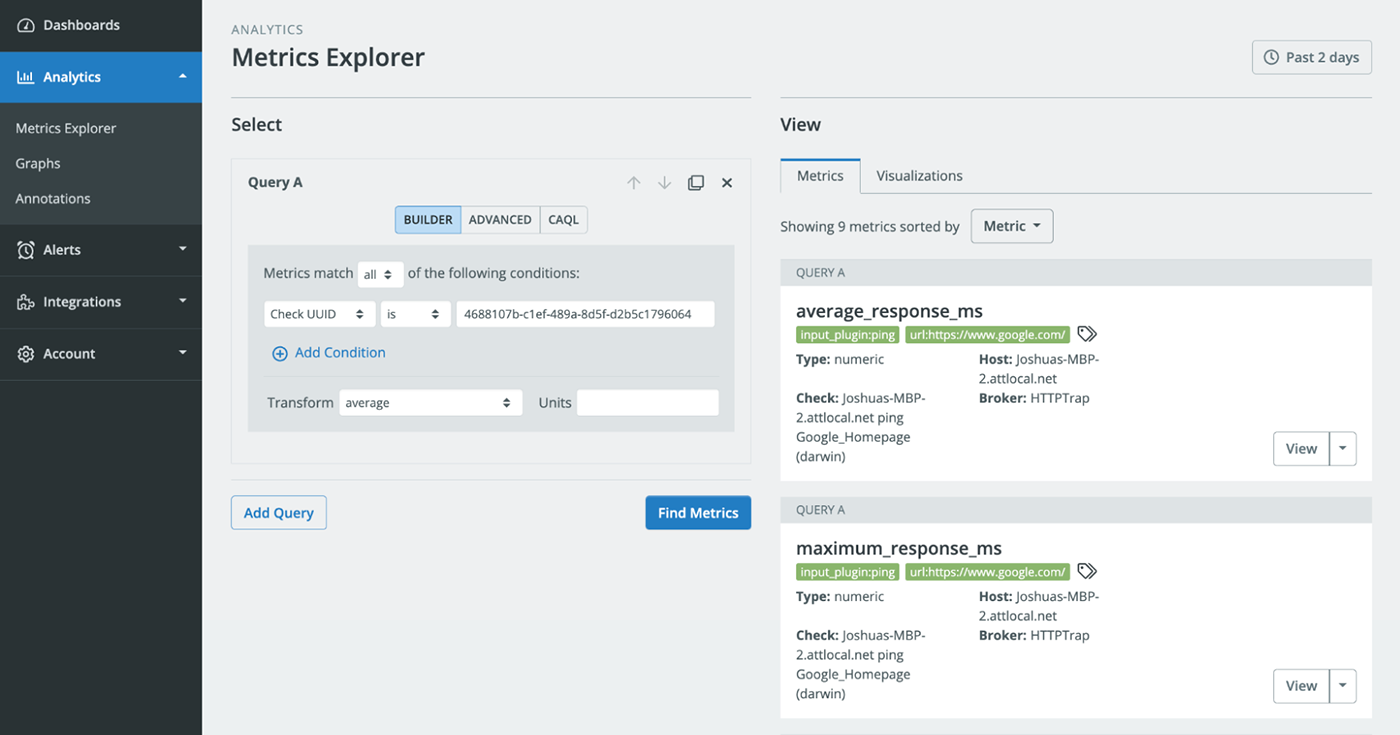Image resolution: width=1400 pixels, height=735 pixels.
Task: Duplicate Query A using the copy icon
Action: (x=696, y=183)
